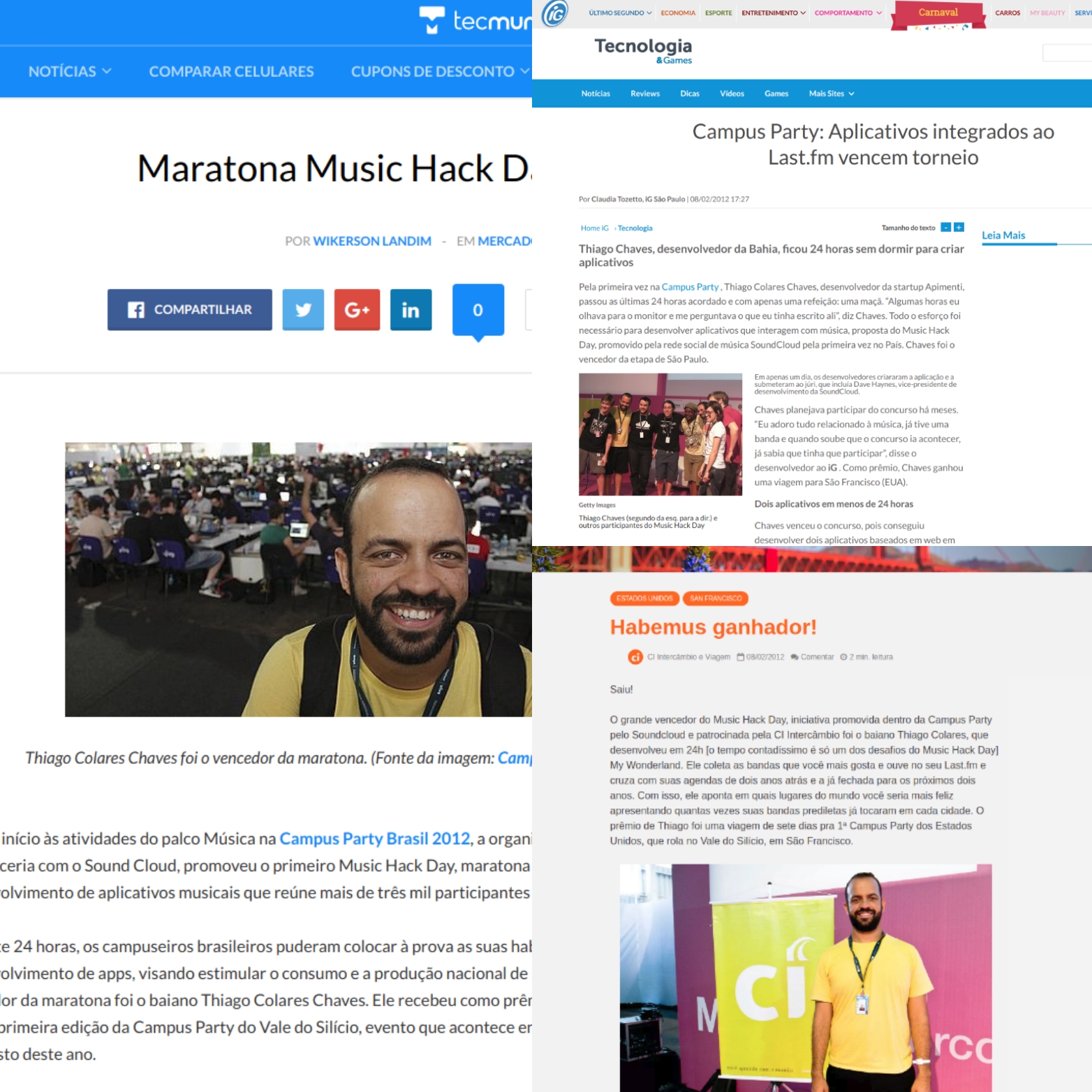The image size is (1092, 1092).
Task: Open Comparar Celulares menu item
Action: tap(231, 71)
